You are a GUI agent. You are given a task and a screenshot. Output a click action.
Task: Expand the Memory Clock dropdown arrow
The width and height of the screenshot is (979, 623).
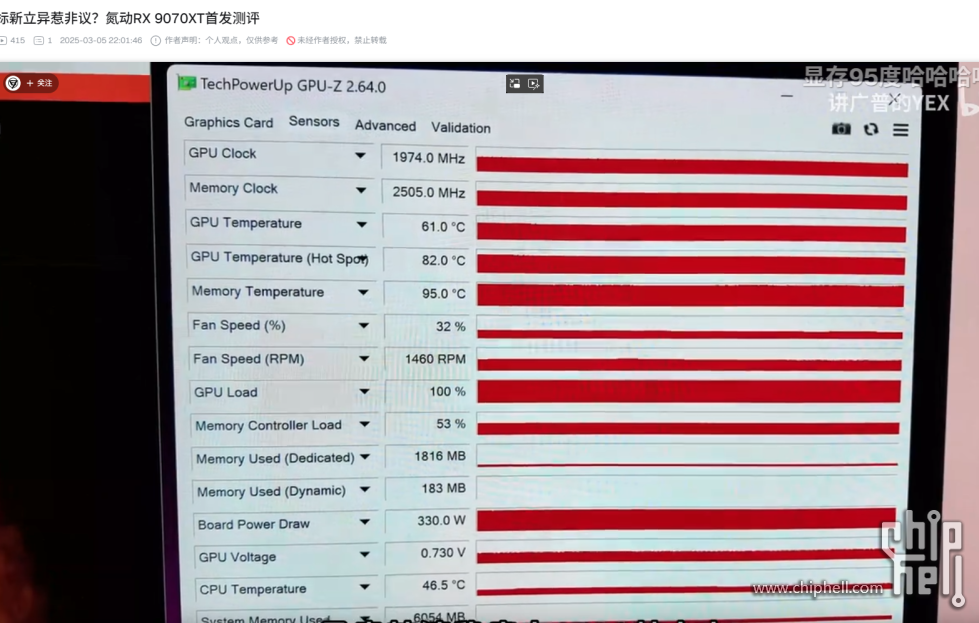point(361,190)
